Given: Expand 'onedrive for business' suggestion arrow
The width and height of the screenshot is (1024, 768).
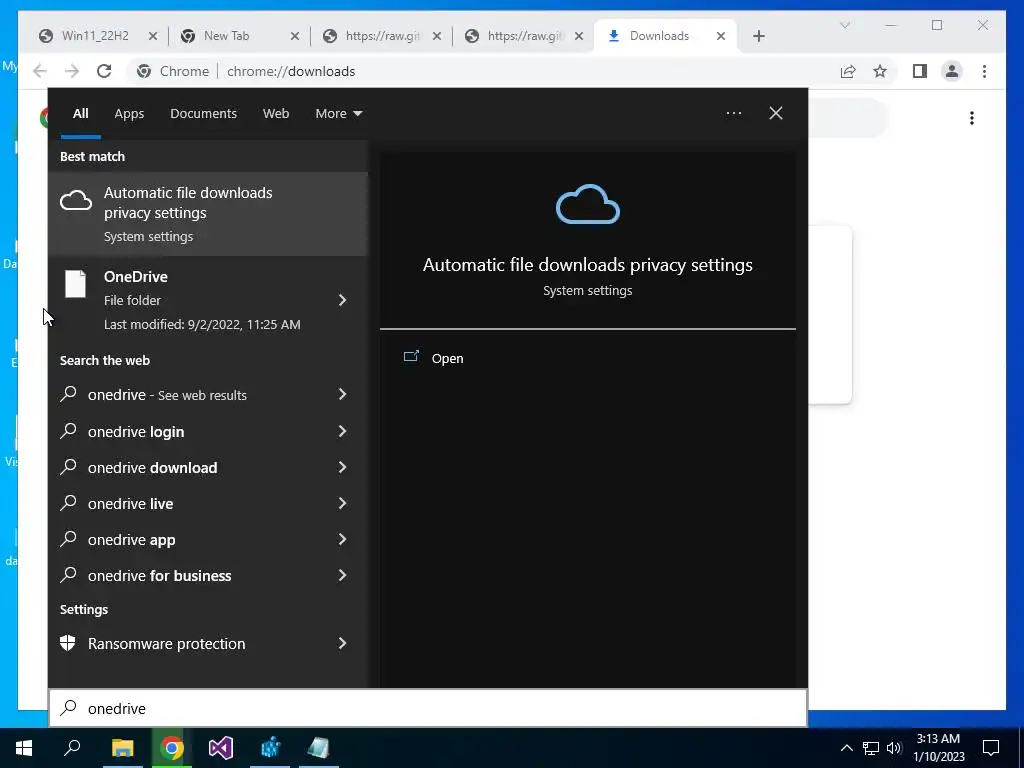Looking at the screenshot, I should coord(342,575).
